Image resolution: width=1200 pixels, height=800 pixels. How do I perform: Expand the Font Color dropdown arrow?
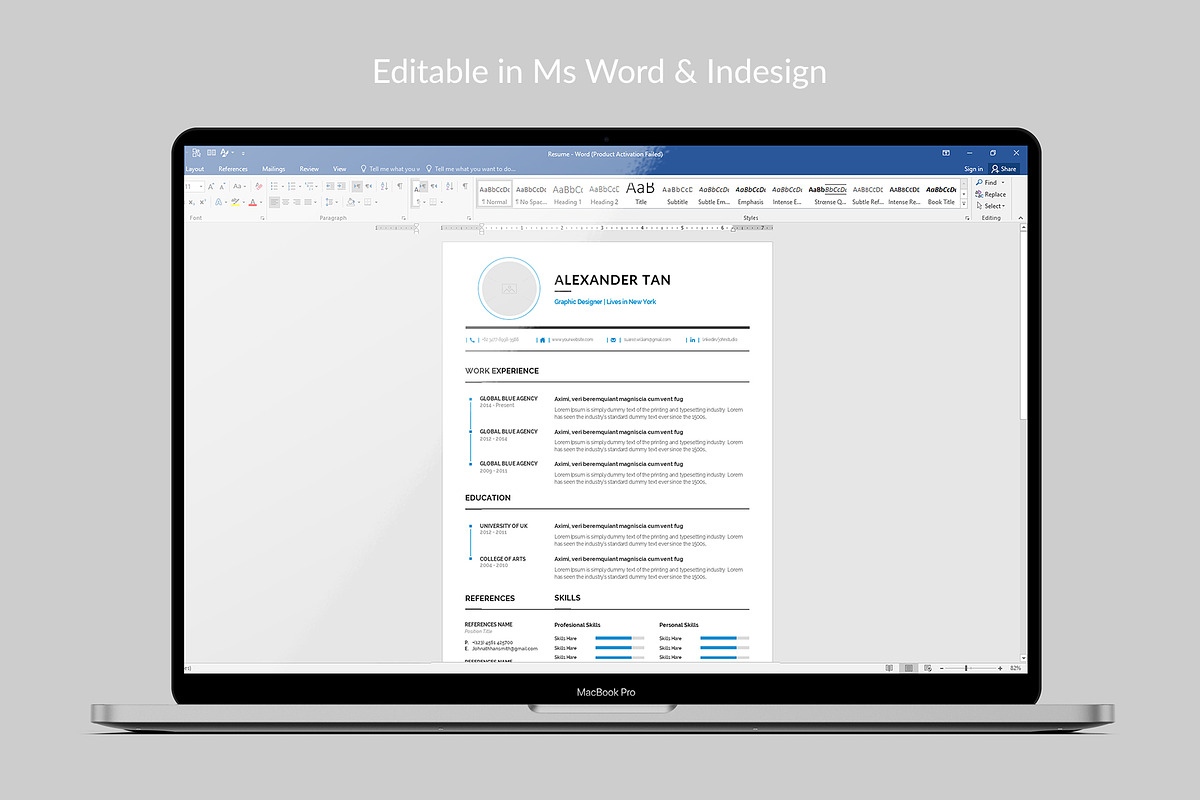tap(261, 202)
